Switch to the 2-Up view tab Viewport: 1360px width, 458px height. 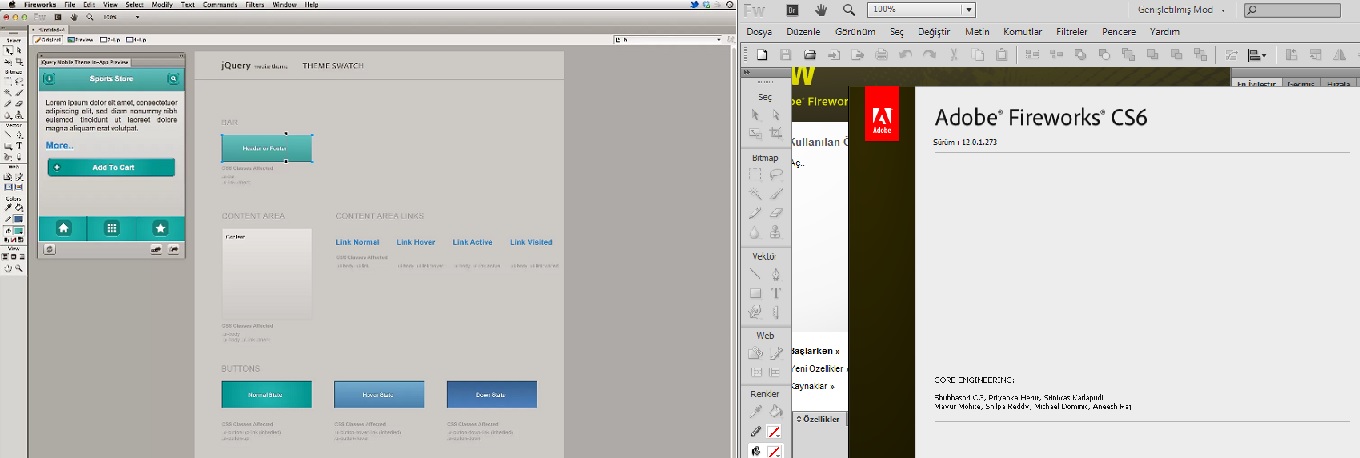pos(110,40)
